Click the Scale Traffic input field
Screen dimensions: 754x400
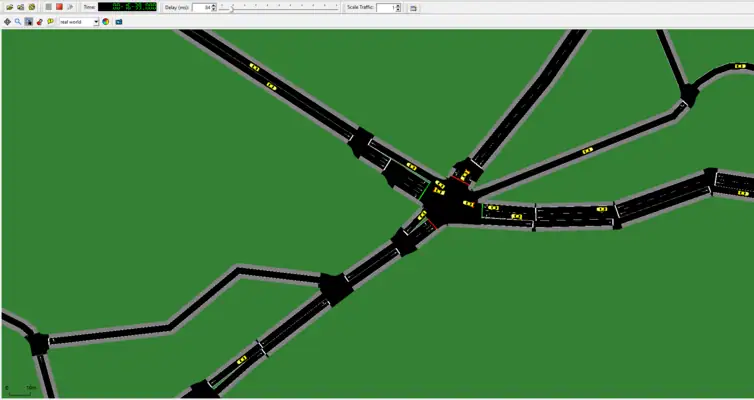[x=384, y=7]
